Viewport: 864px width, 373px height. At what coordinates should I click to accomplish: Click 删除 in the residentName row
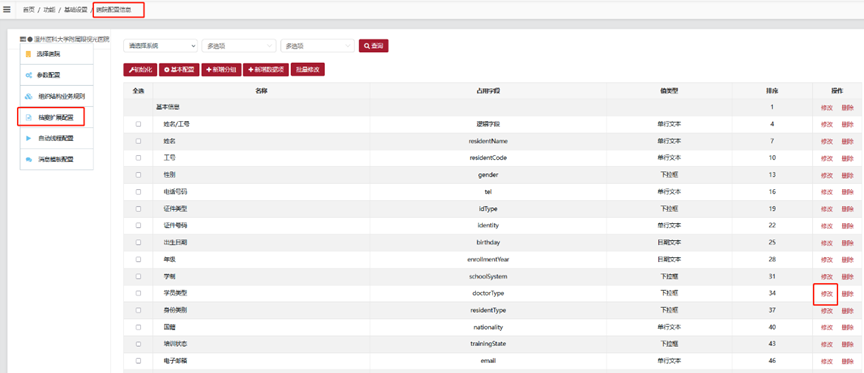tap(847, 142)
